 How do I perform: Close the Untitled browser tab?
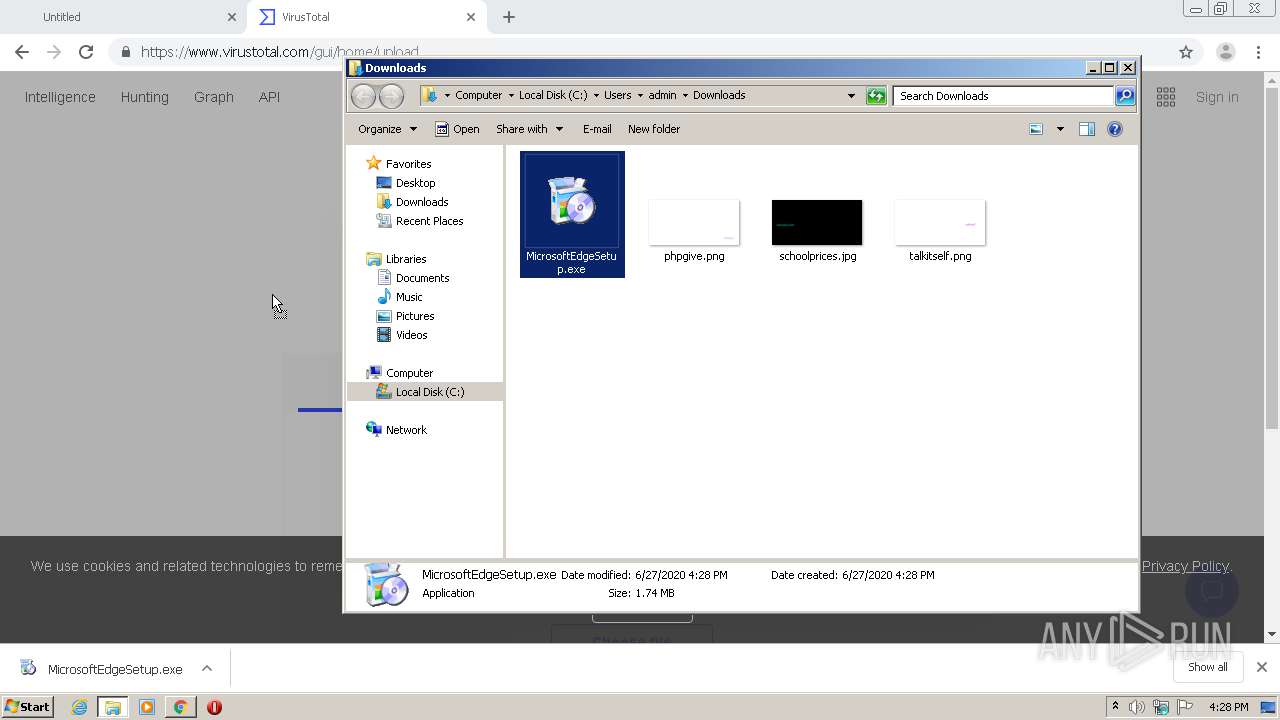pyautogui.click(x=232, y=17)
